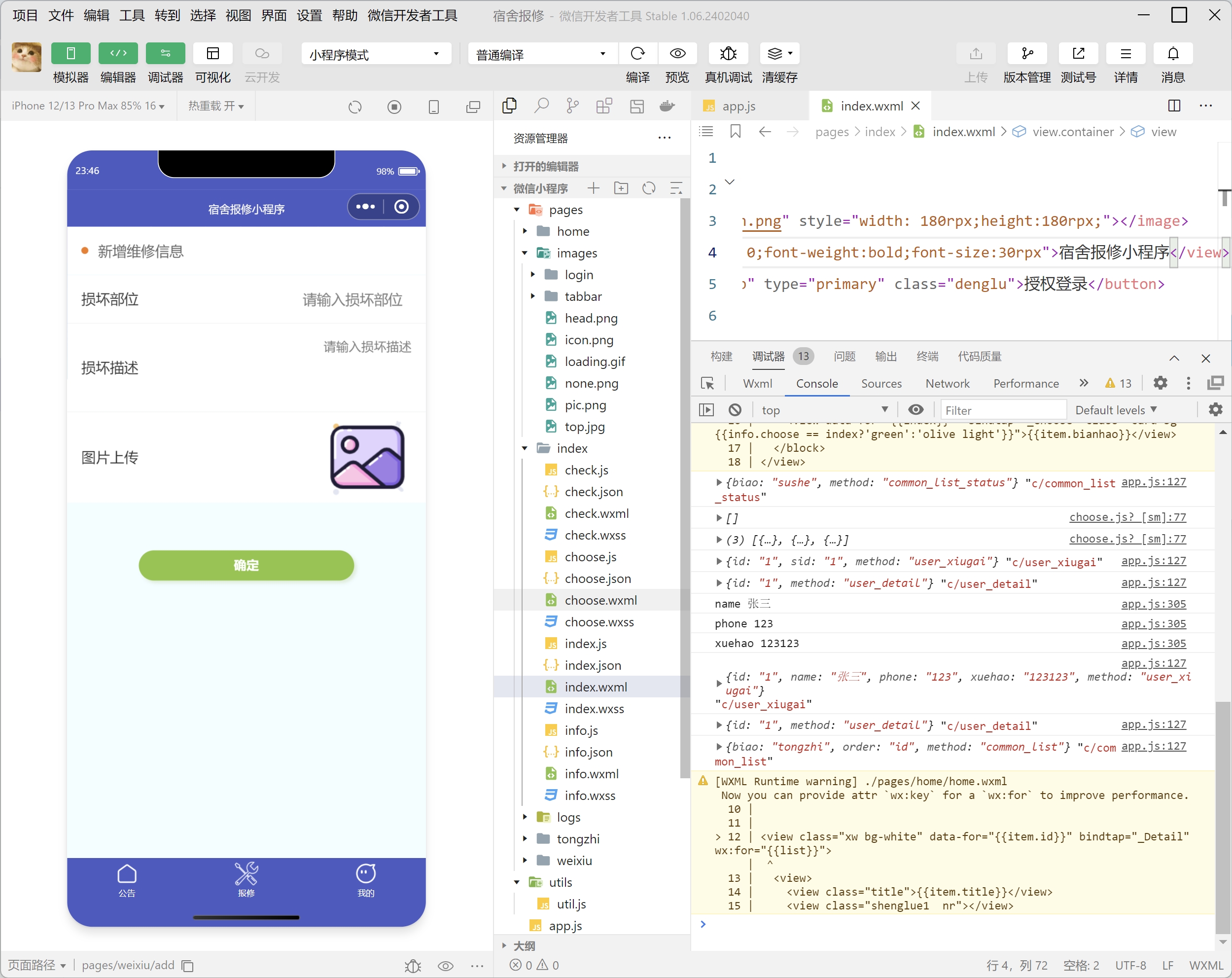Toggle the simulator (模拟器) panel button

[x=70, y=54]
